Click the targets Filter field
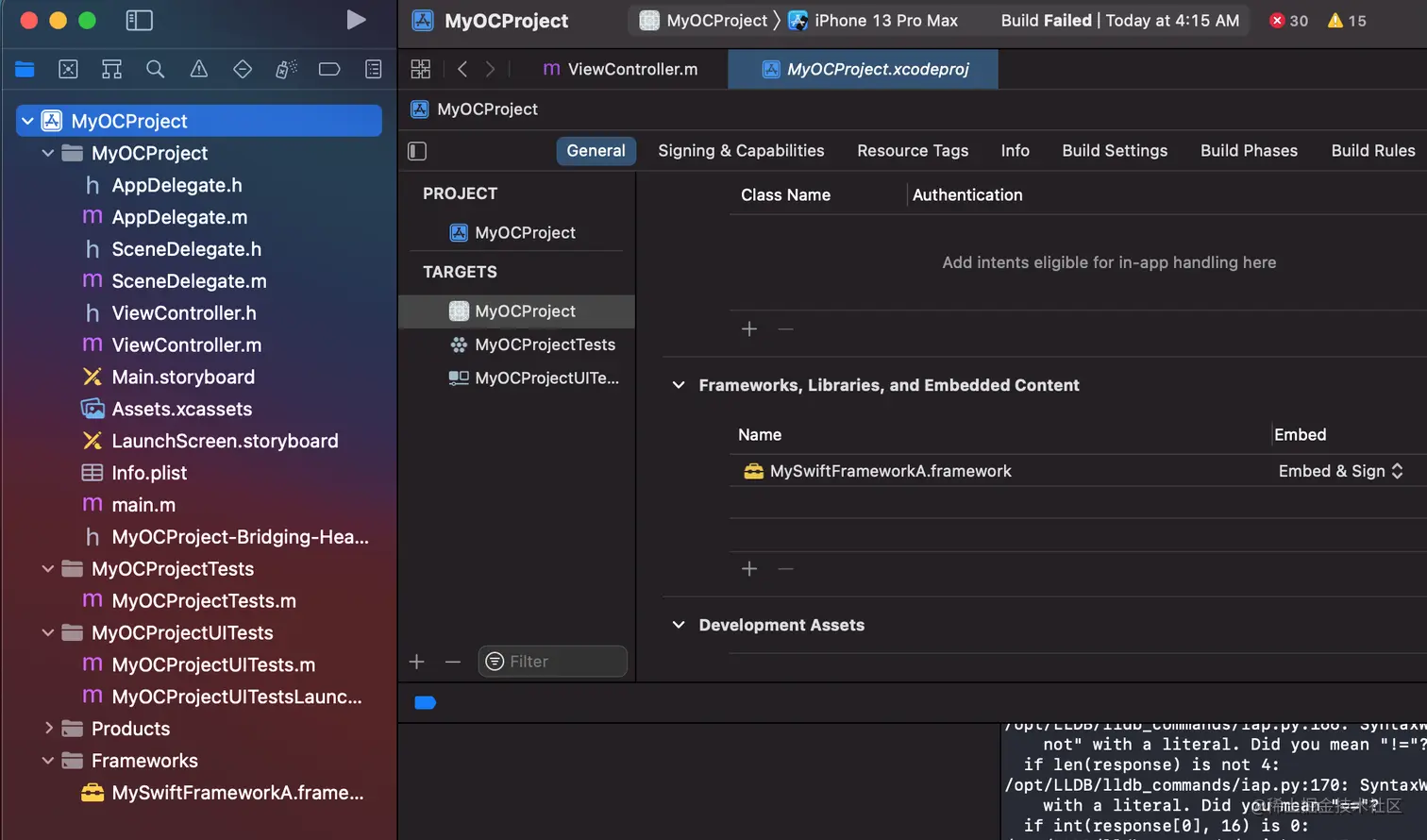Image resolution: width=1427 pixels, height=840 pixels. 553,662
